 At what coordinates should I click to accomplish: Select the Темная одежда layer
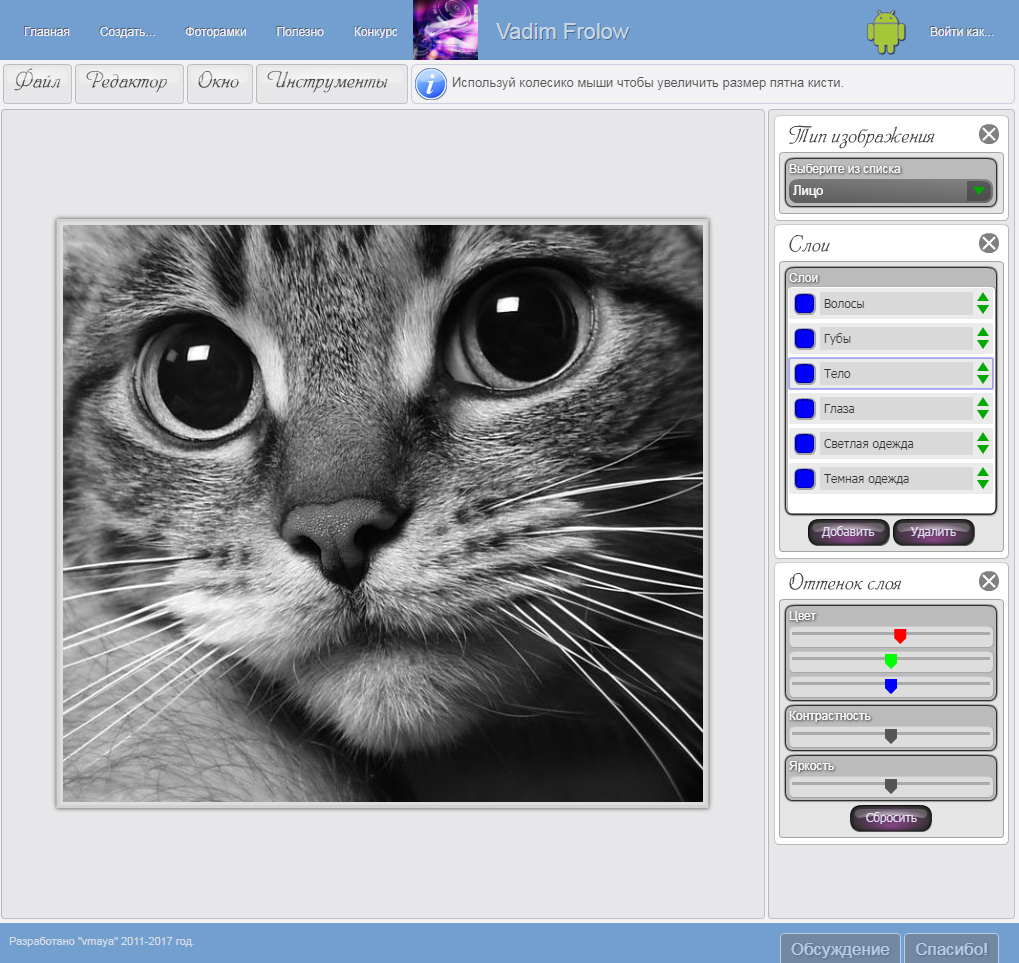(890, 479)
